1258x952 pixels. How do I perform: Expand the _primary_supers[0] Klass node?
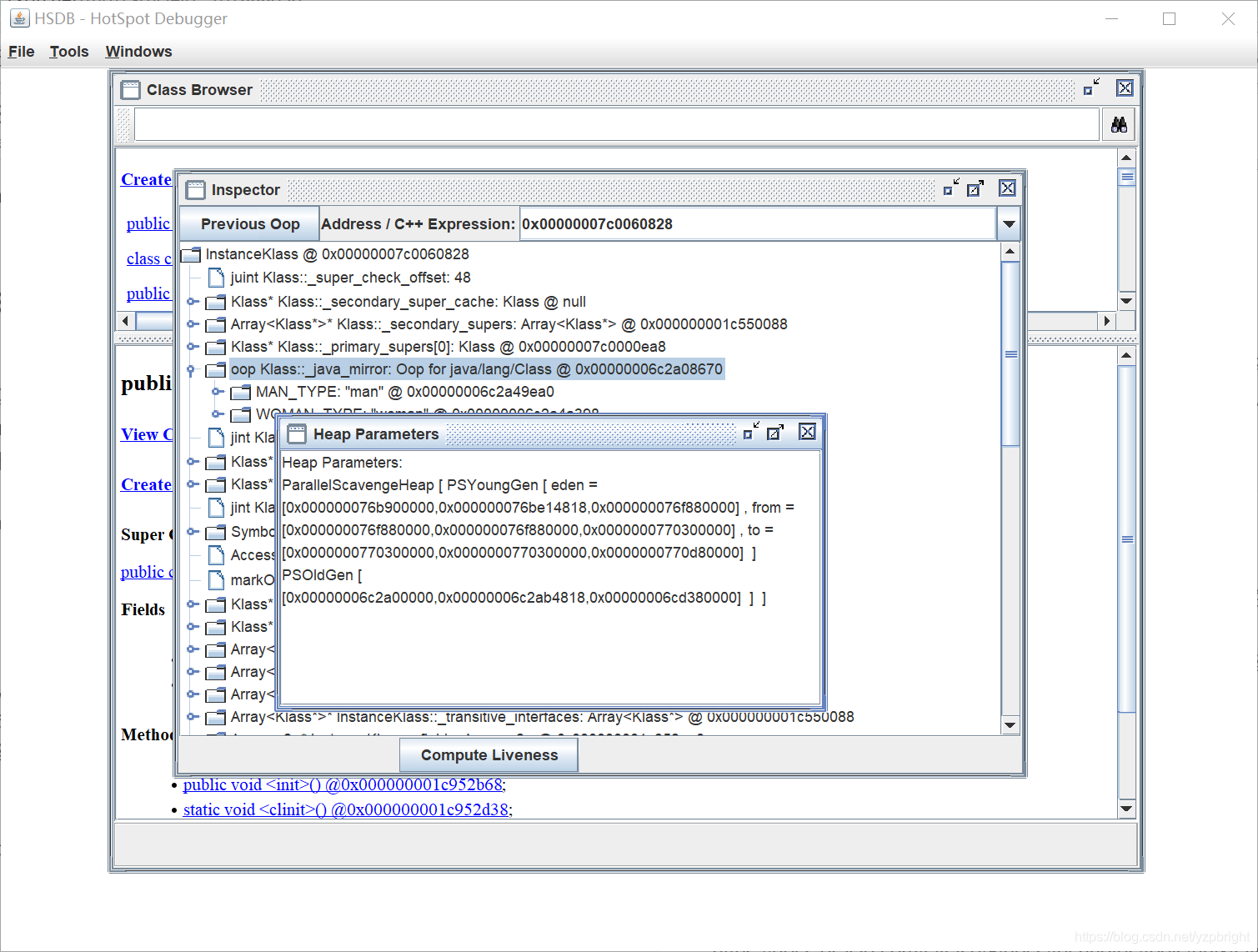[192, 347]
